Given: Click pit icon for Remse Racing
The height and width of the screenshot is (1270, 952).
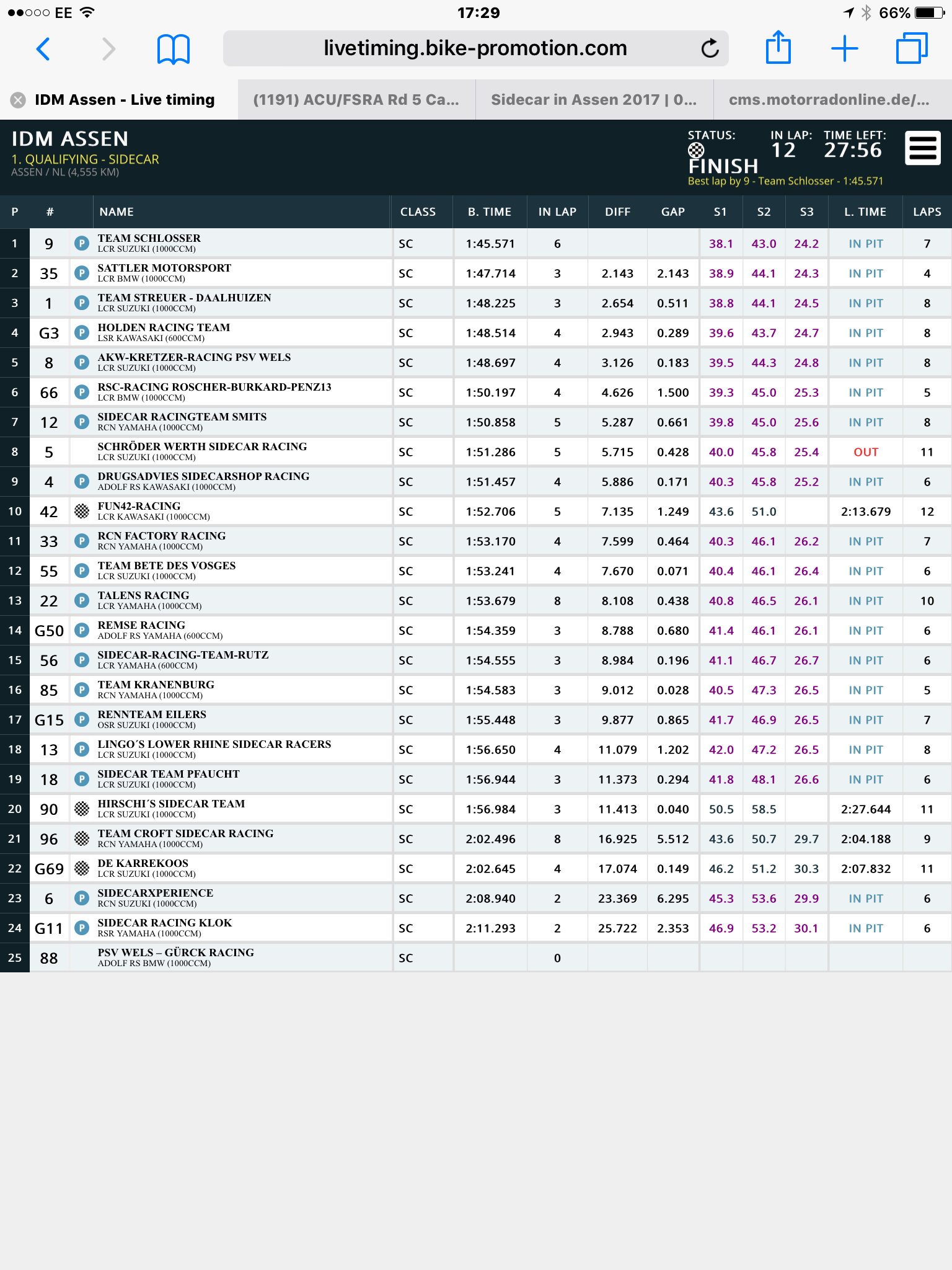Looking at the screenshot, I should (81, 631).
